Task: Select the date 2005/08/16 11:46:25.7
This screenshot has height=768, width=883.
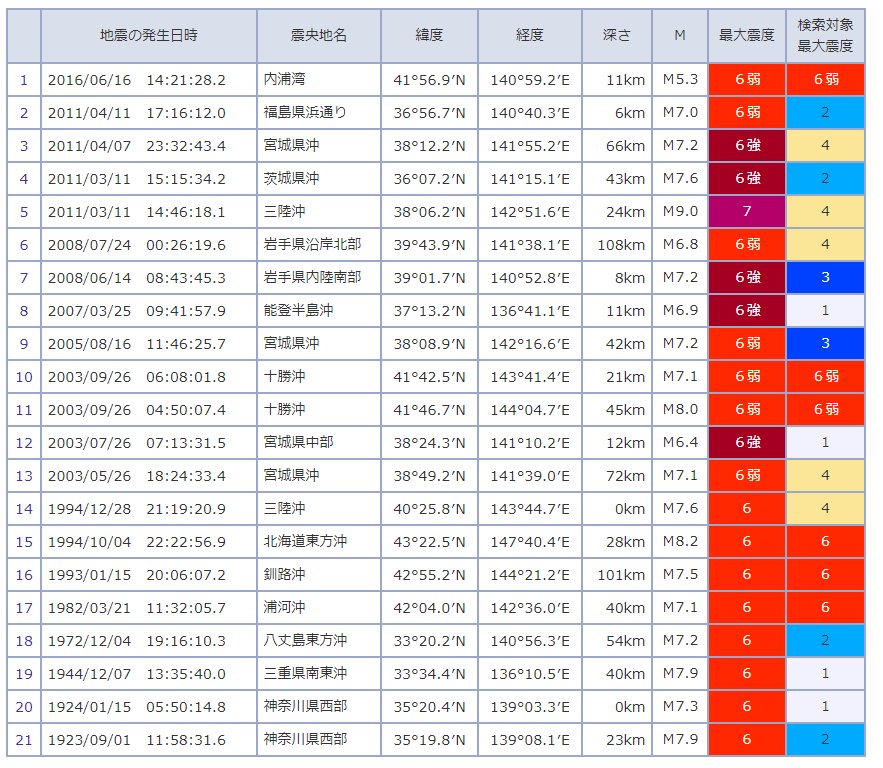Action: pos(137,344)
